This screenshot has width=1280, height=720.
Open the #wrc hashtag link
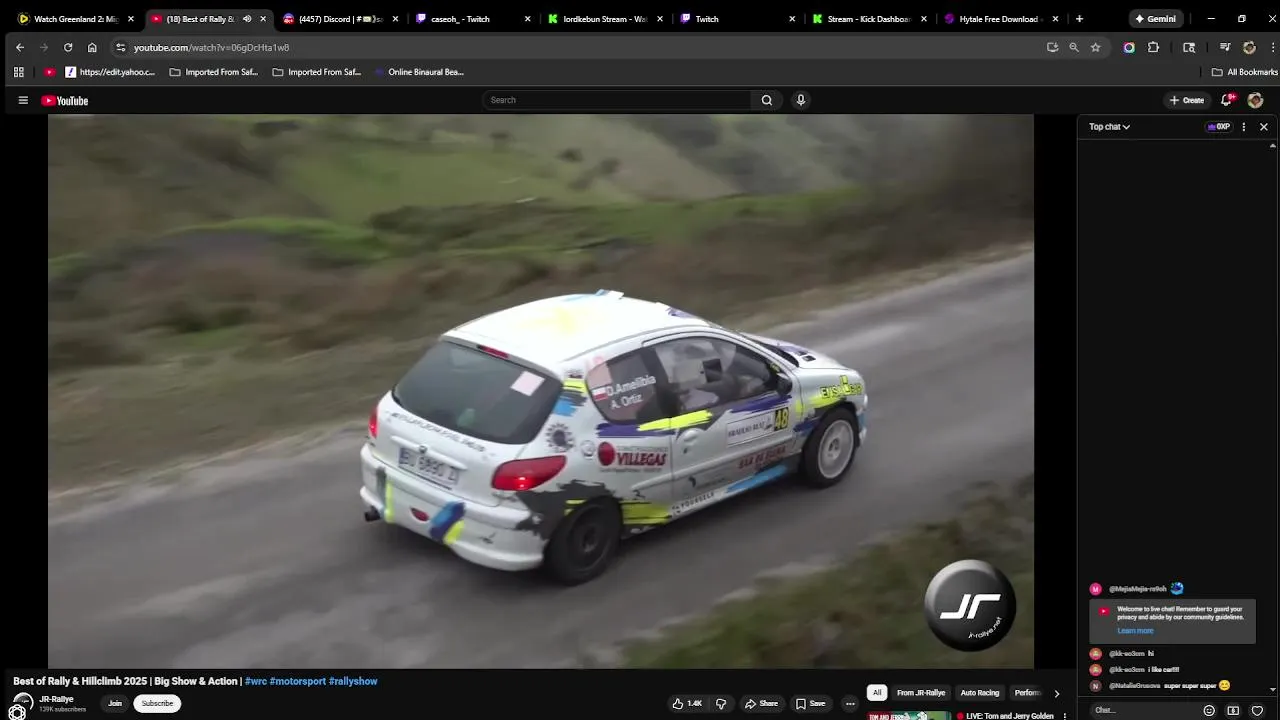pyautogui.click(x=256, y=681)
